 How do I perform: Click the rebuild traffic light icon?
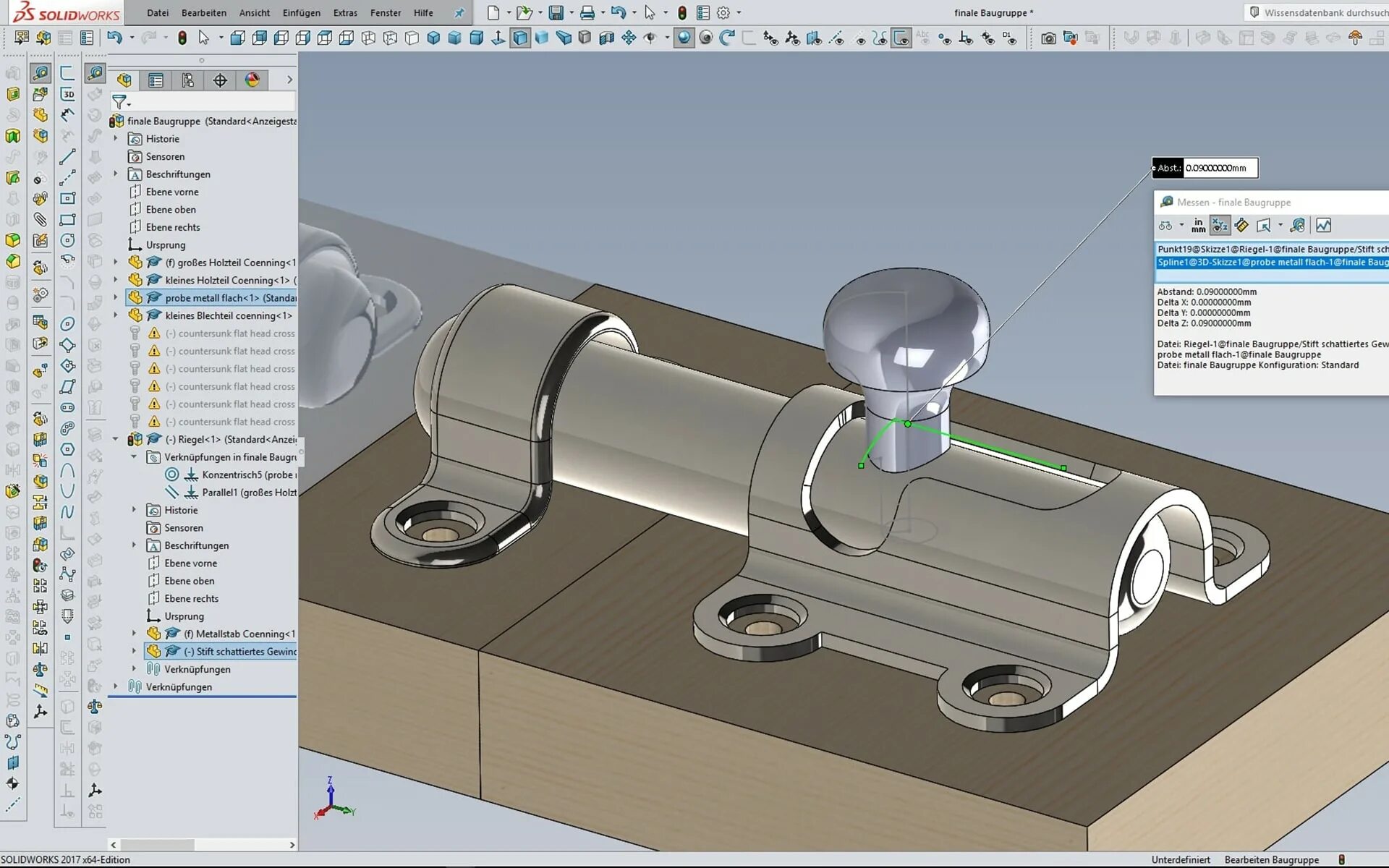coord(681,12)
